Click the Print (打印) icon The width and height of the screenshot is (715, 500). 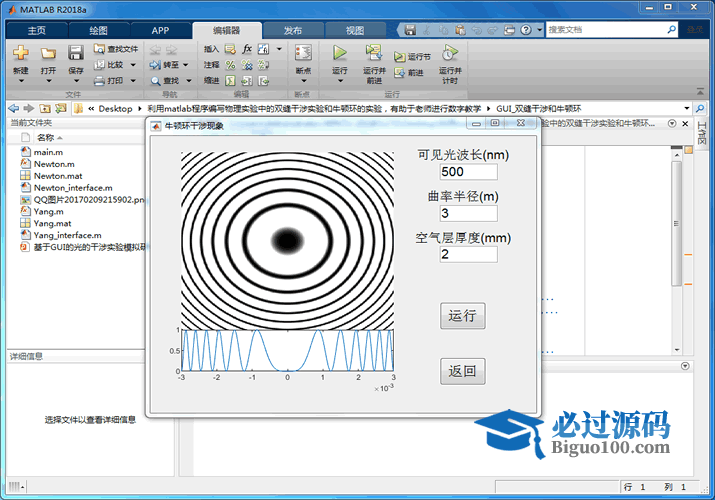click(x=99, y=81)
